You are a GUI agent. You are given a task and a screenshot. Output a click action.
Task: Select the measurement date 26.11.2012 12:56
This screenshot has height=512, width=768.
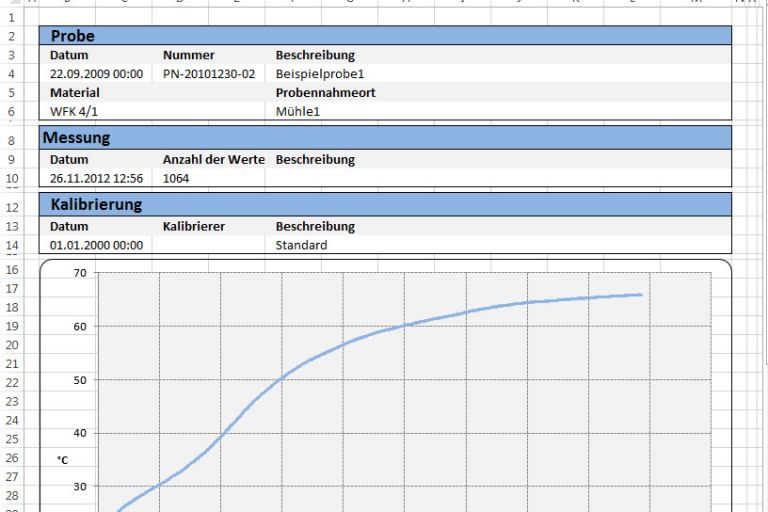click(96, 178)
